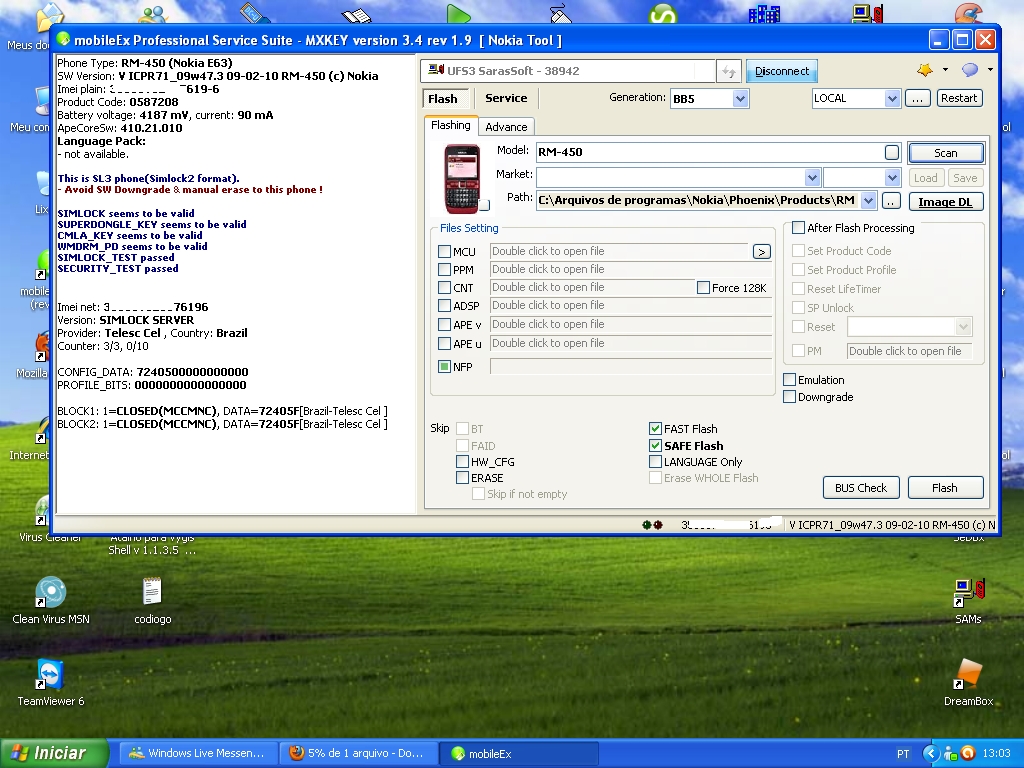Switch to the Service main tab
The width and height of the screenshot is (1024, 768).
pos(506,98)
